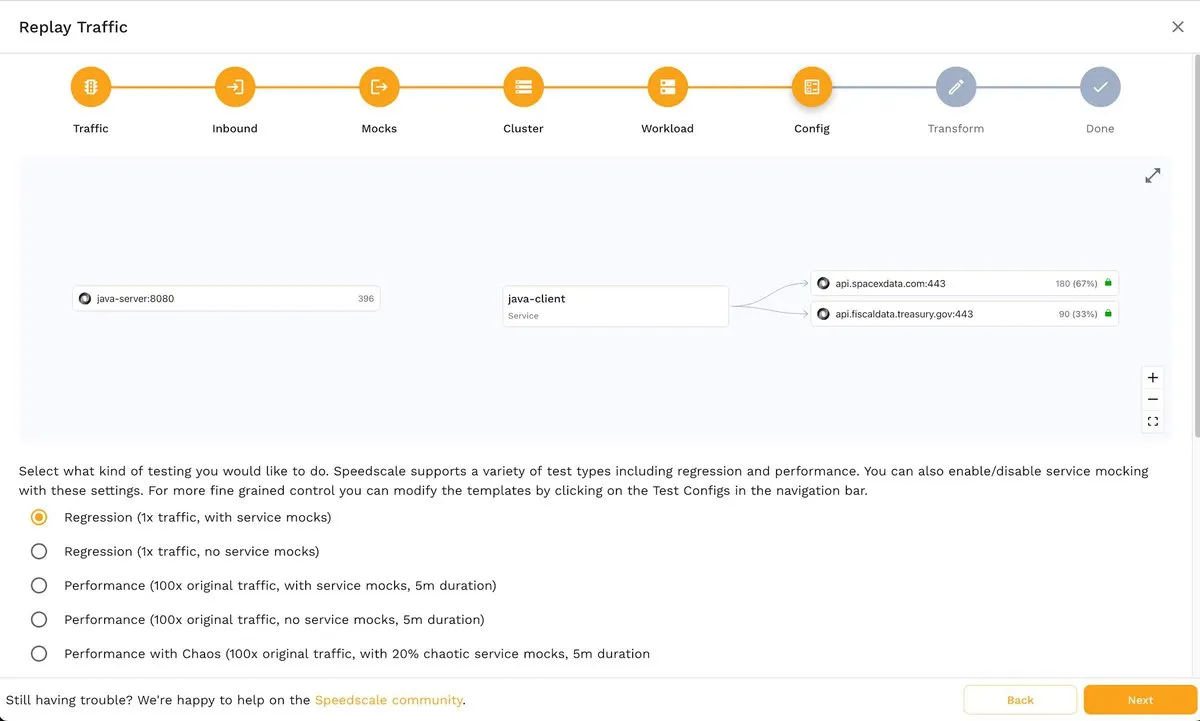Click the Config step icon
The width and height of the screenshot is (1200, 721).
tap(811, 87)
